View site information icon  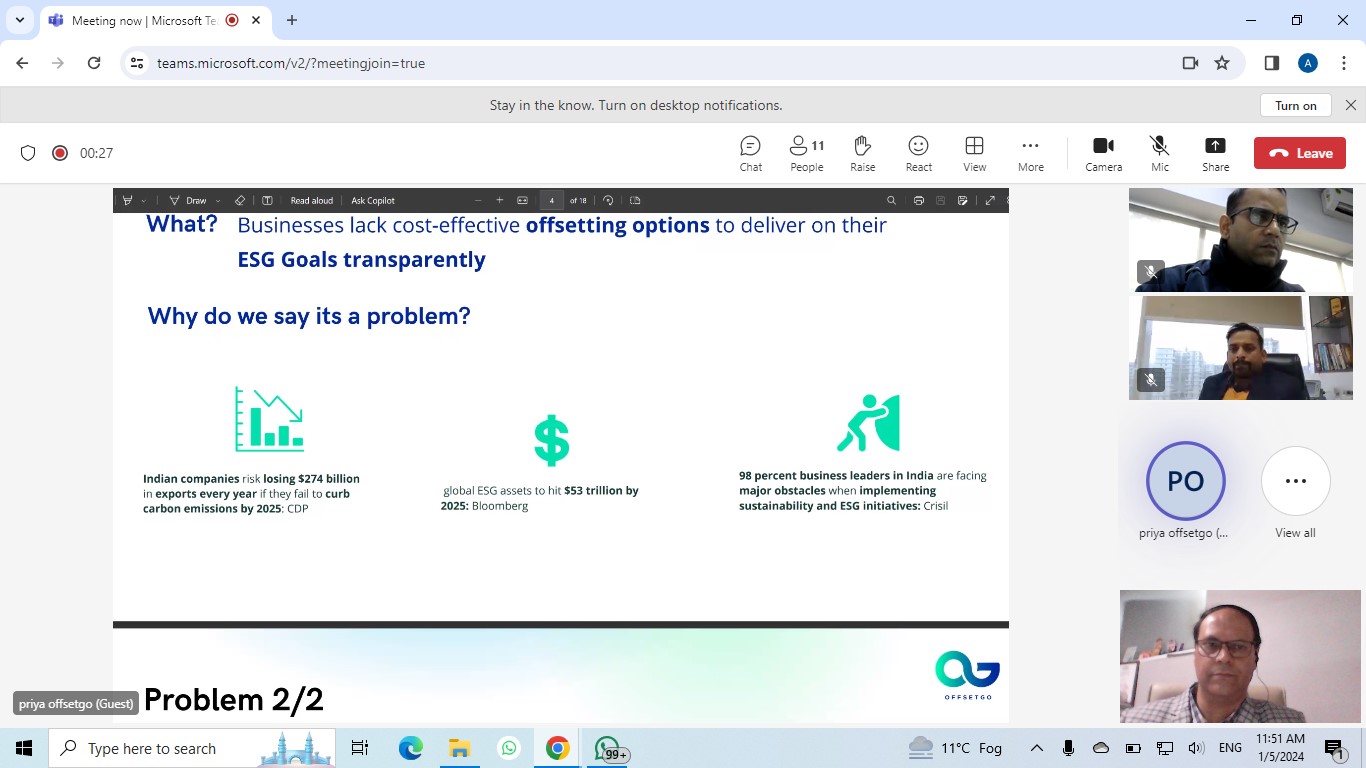(138, 63)
